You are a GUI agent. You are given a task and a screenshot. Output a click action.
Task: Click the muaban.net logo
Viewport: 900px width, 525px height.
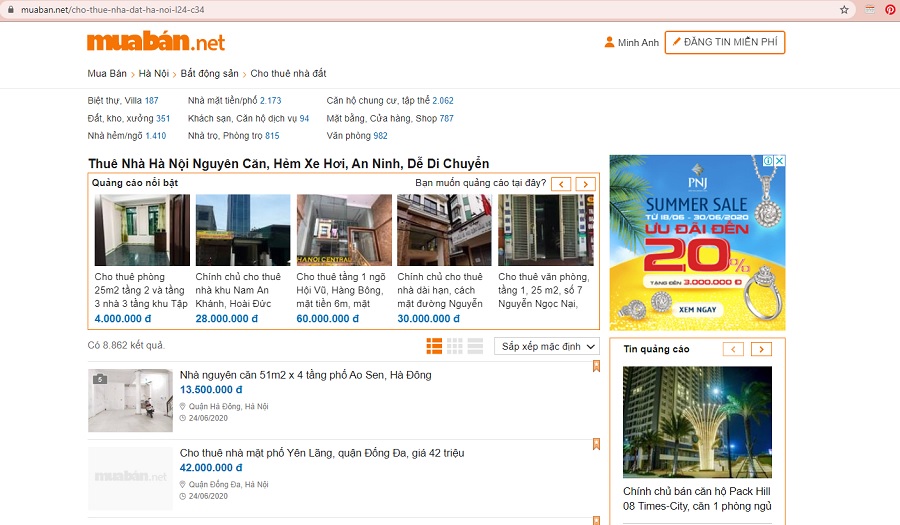click(x=156, y=41)
